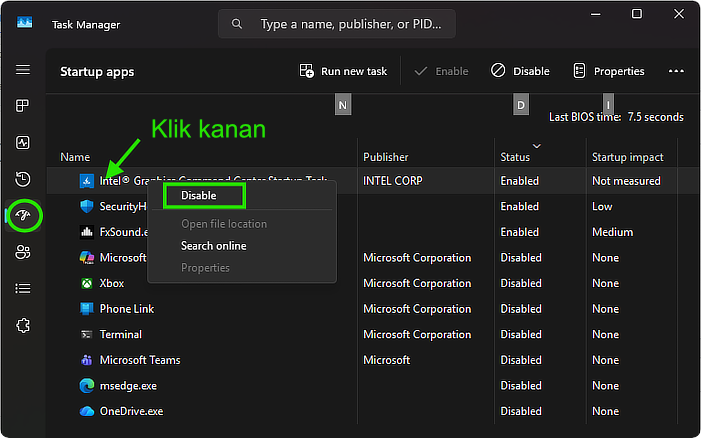Viewport: 701px width, 438px height.
Task: Click Last BIOS time 7.5 seconds text
Action: coord(616,117)
